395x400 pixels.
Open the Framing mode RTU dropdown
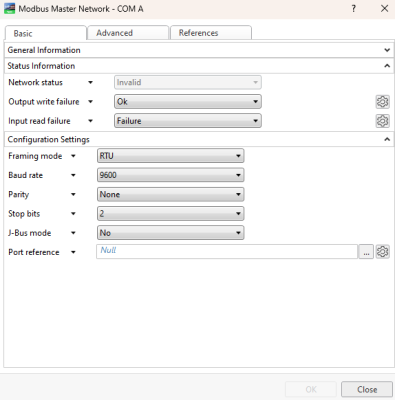pyautogui.click(x=170, y=156)
